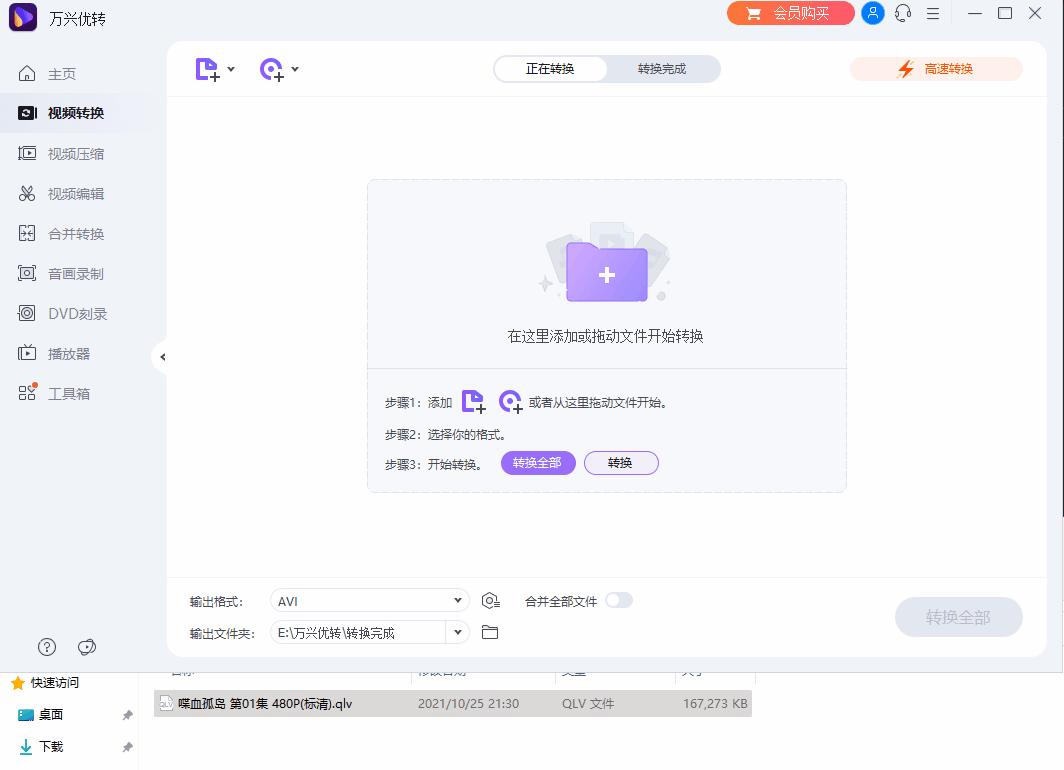Click the feedback chat icon in the sidebar

(x=87, y=647)
